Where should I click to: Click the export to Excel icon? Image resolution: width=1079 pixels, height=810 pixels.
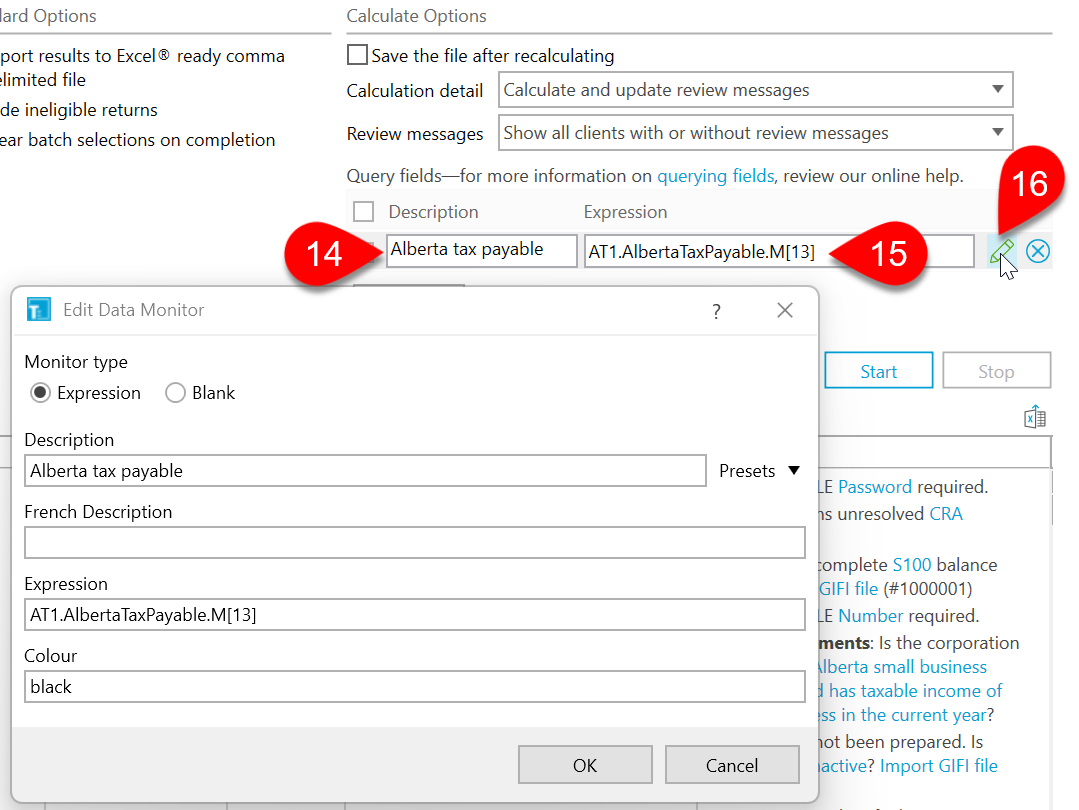1035,417
